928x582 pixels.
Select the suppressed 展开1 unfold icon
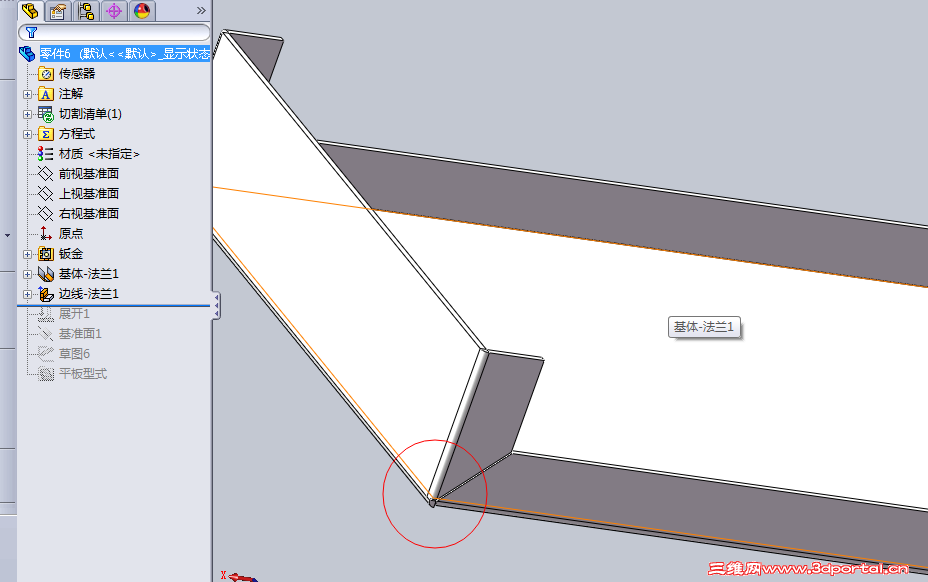coord(46,314)
